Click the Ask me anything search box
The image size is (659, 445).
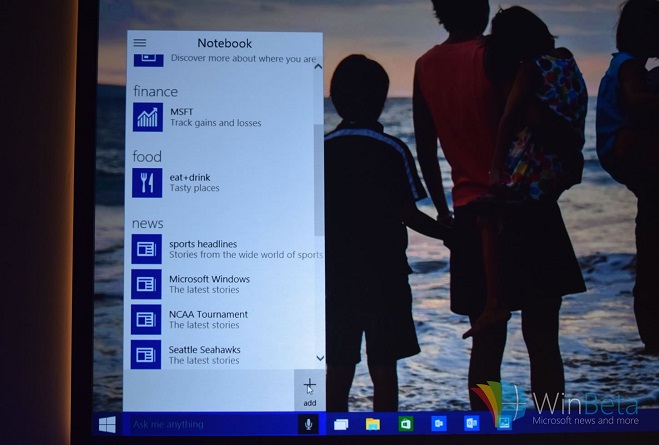pos(211,424)
